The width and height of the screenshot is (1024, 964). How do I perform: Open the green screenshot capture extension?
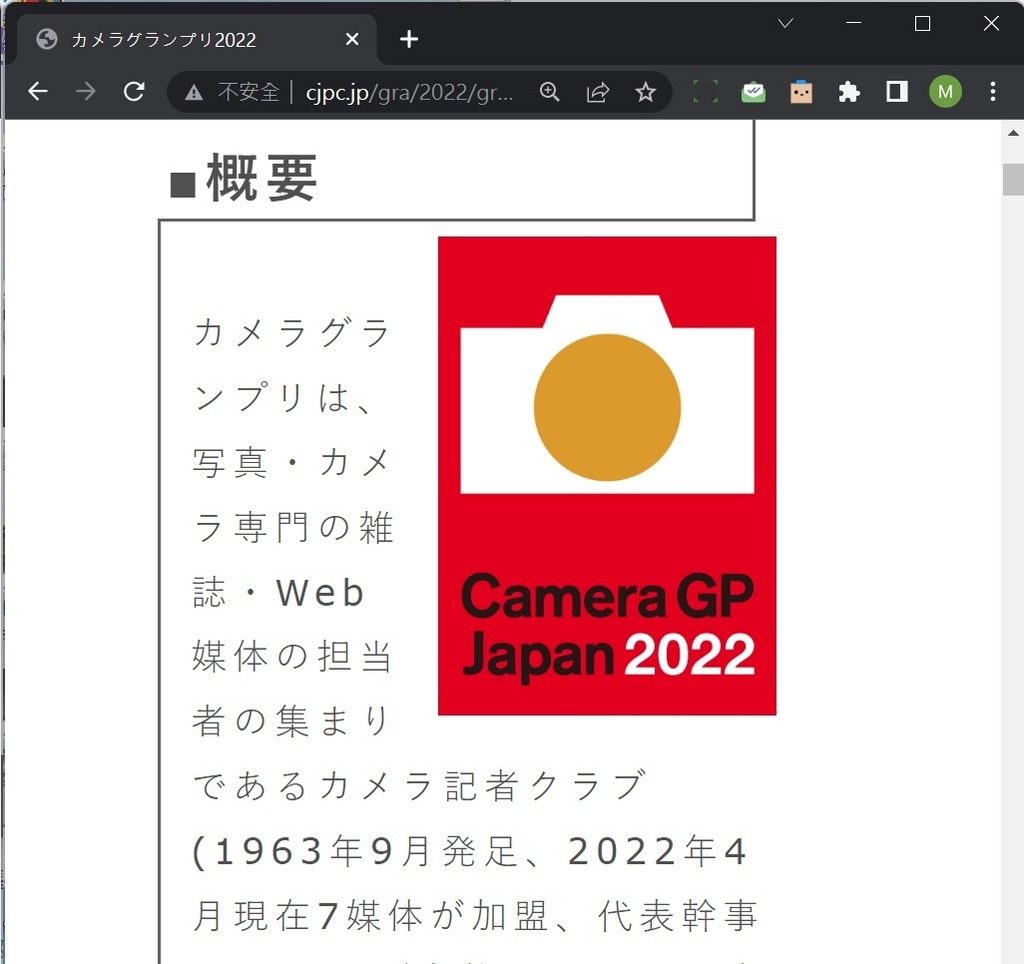tap(705, 92)
